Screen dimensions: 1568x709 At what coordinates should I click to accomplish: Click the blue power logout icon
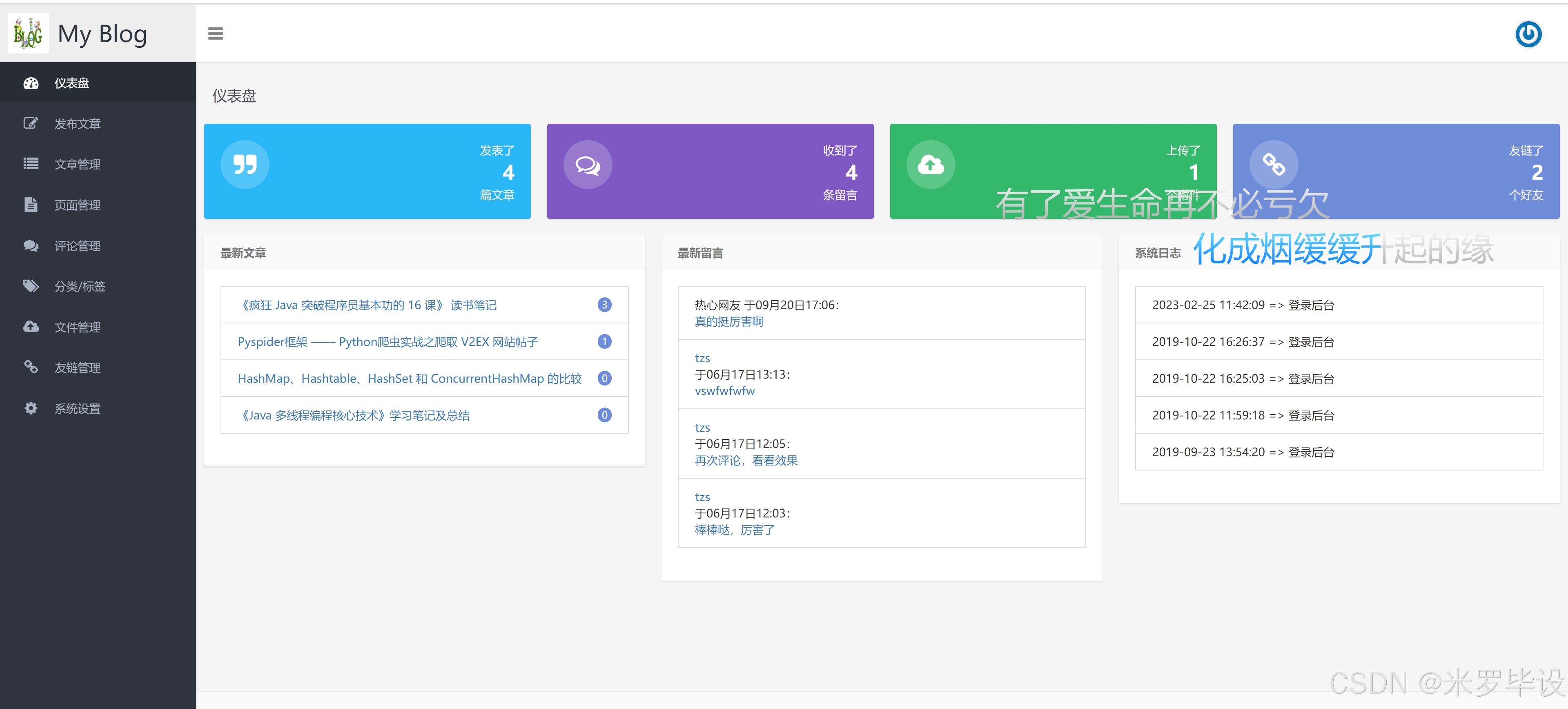(x=1528, y=34)
